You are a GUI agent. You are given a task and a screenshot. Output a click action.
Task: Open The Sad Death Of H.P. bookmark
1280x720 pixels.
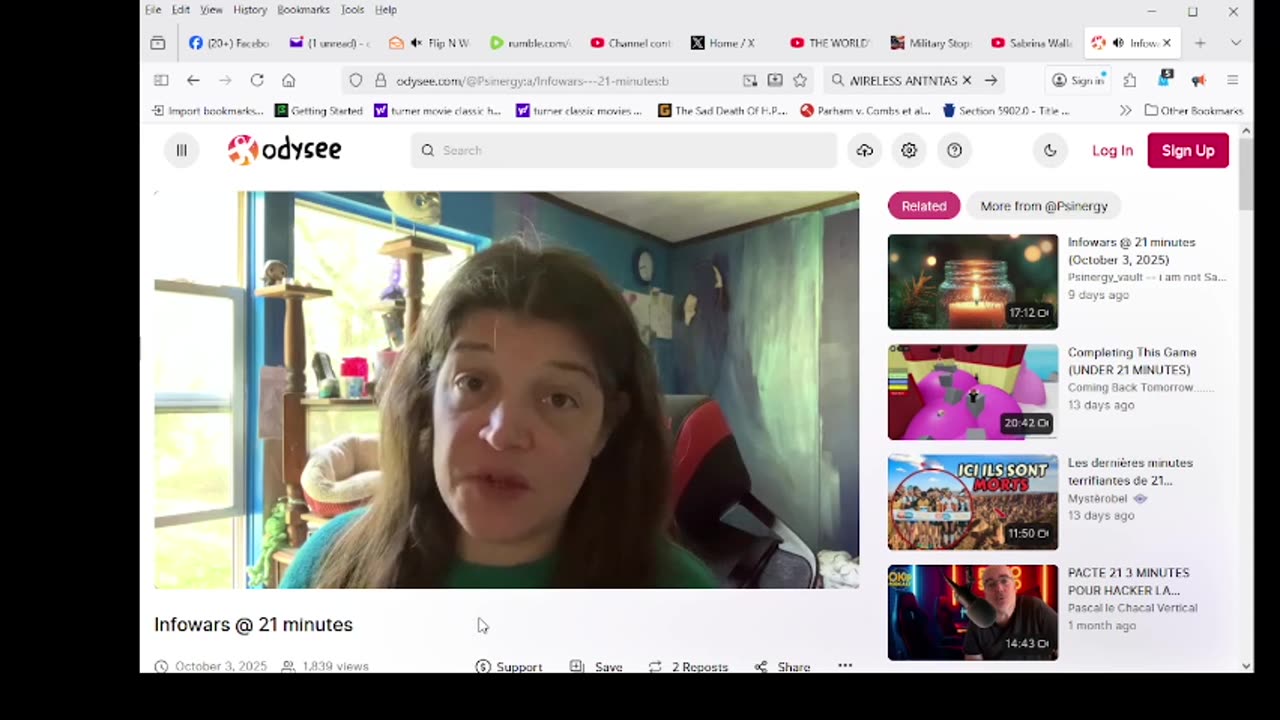(723, 110)
